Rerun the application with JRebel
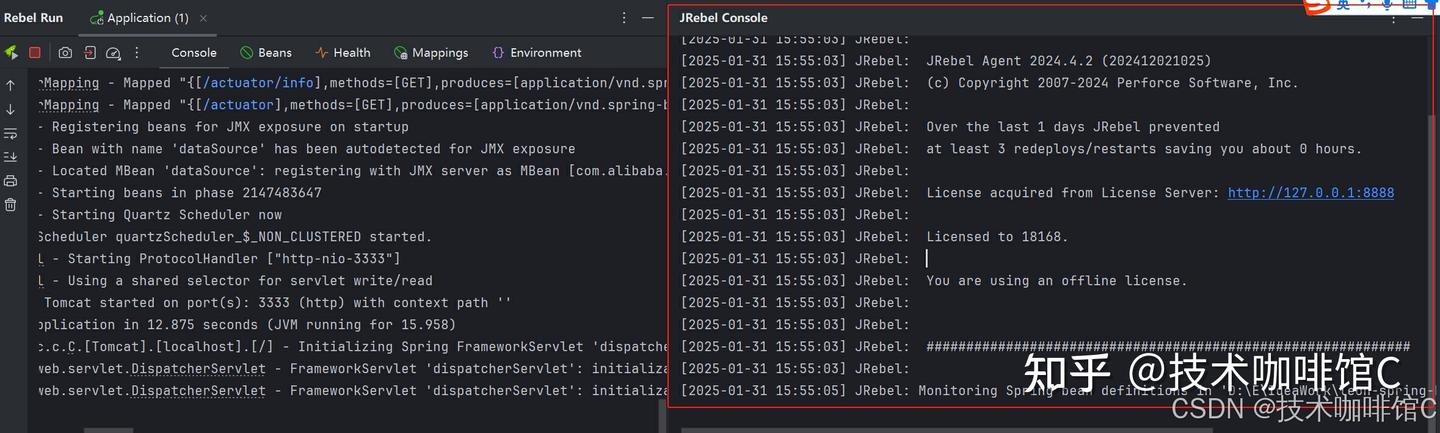1440x433 pixels. pyautogui.click(x=11, y=53)
